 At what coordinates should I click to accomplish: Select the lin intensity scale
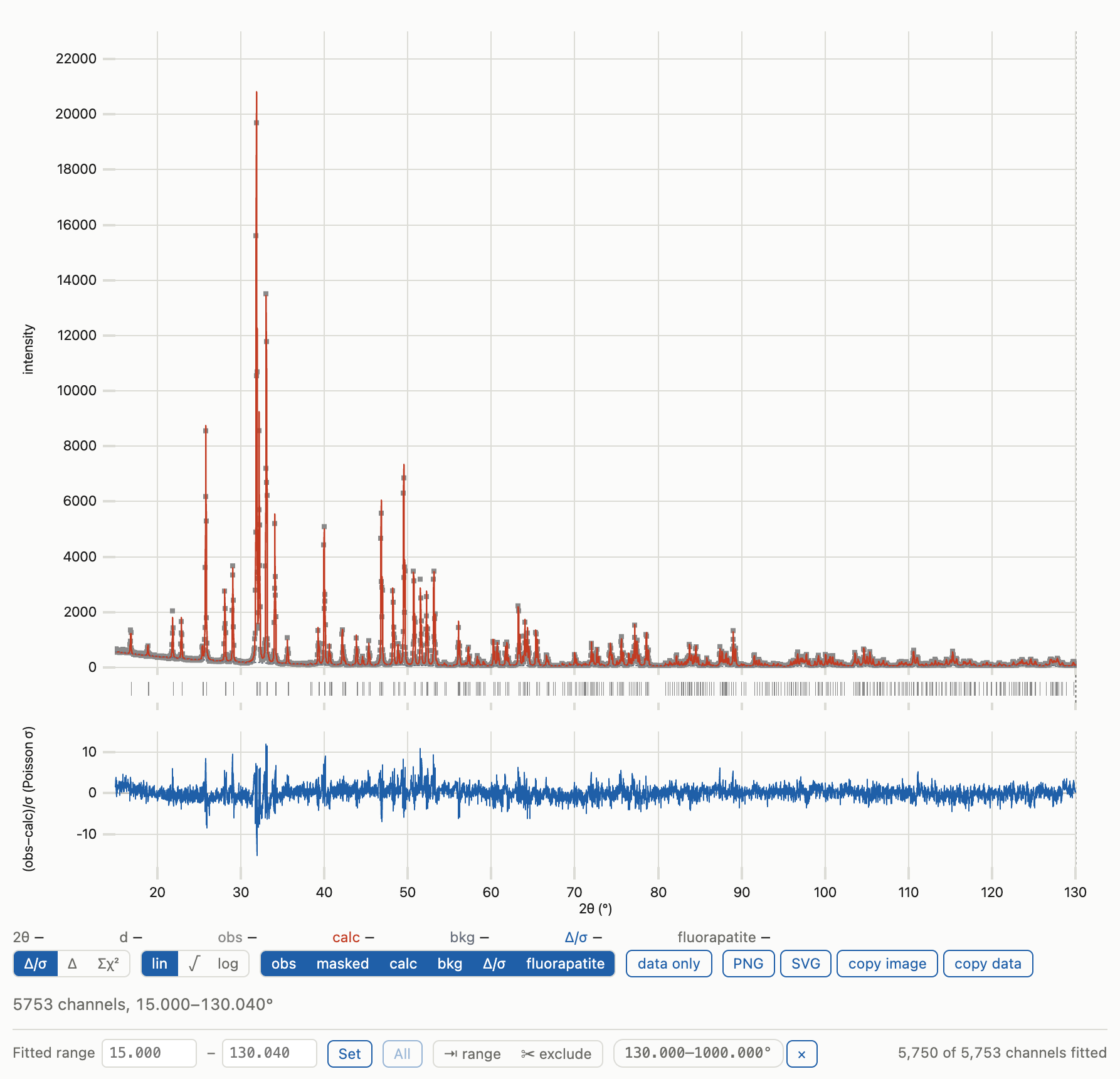click(160, 964)
